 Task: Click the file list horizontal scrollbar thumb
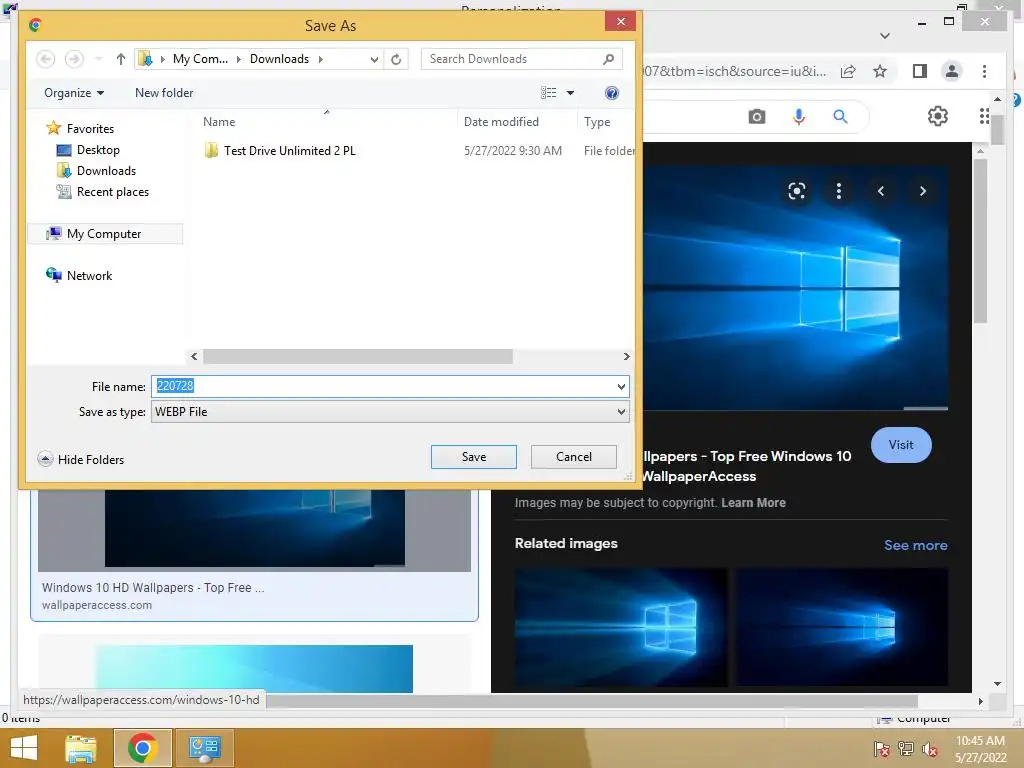click(x=358, y=357)
